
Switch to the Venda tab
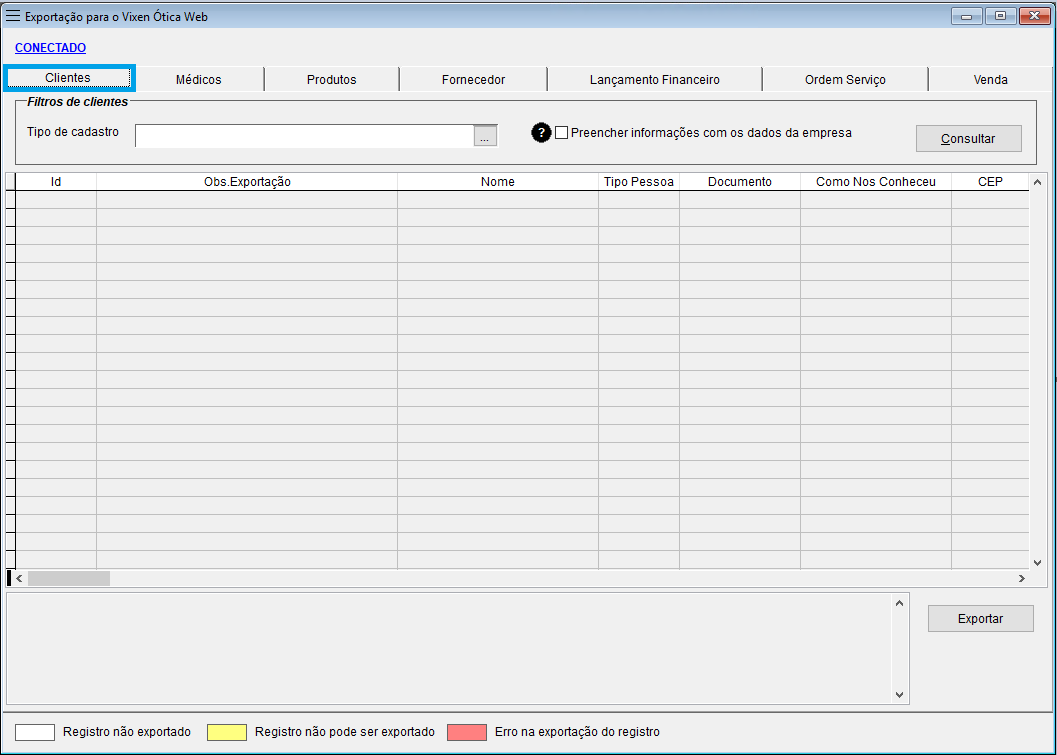(x=990, y=80)
